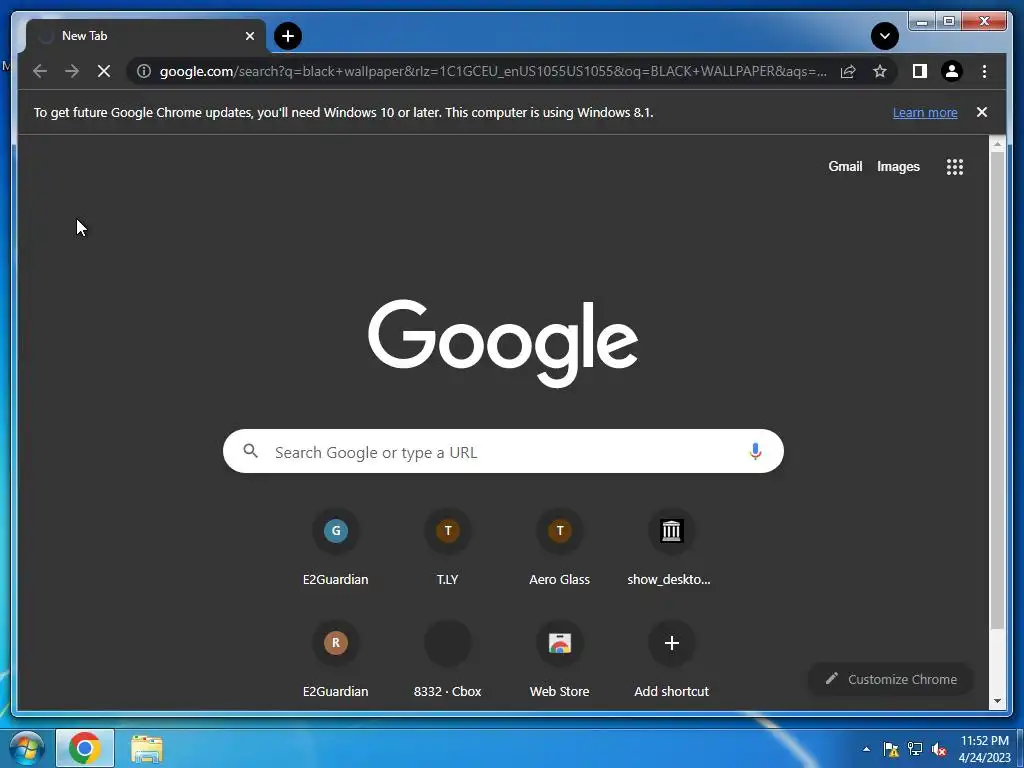This screenshot has width=1024, height=768.
Task: Open the E2Guardian shortcut with R icon
Action: tap(336, 660)
